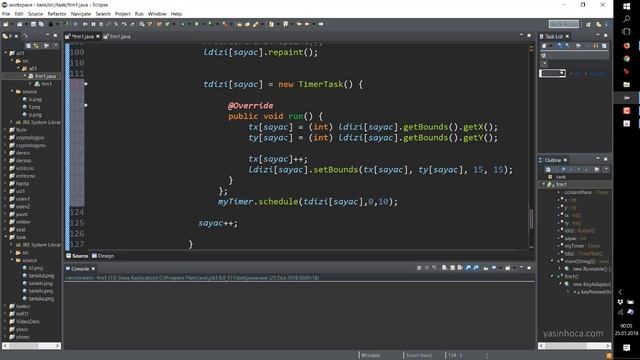Click the New toolbar icon
640x360 pixels.
pyautogui.click(x=6, y=24)
